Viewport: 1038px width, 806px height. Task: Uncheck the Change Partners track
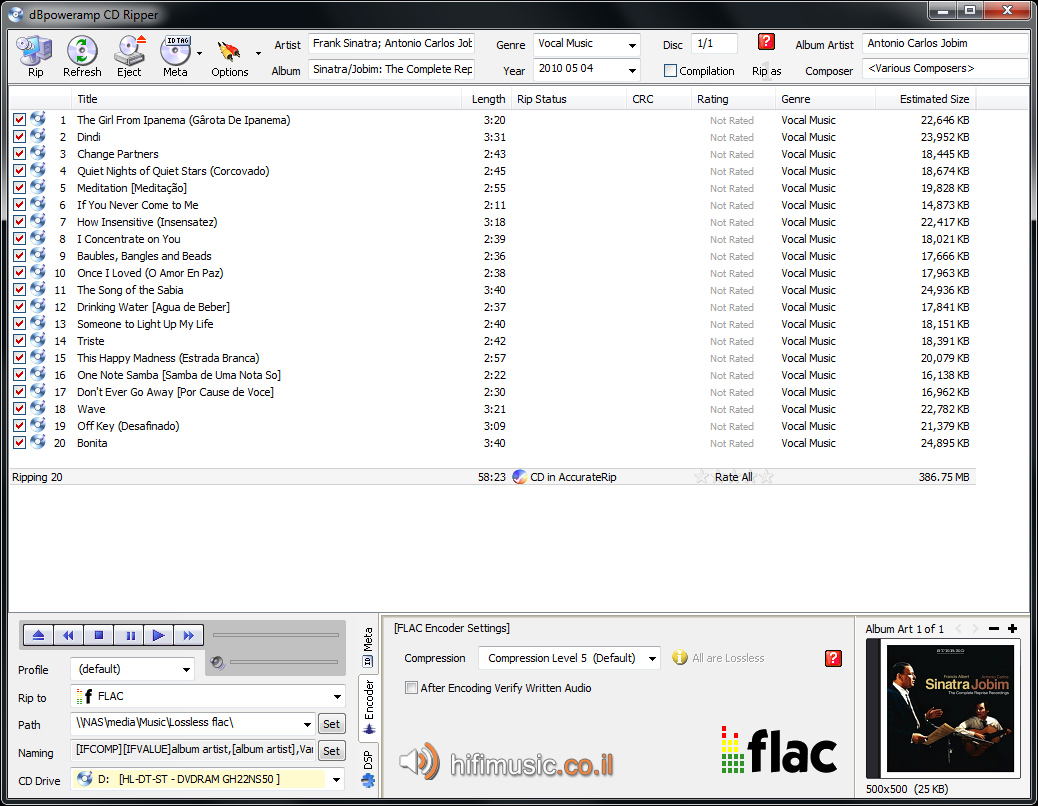19,154
